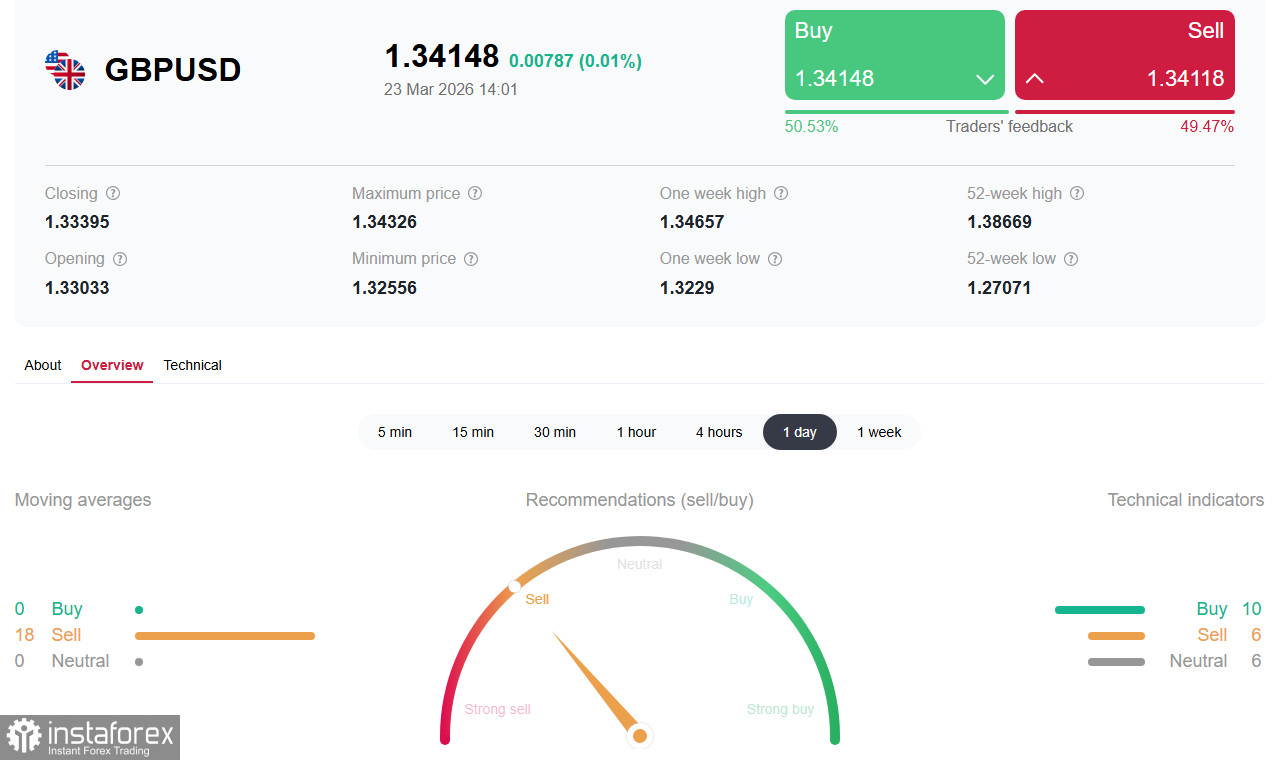Click the red Sell button

tap(1125, 55)
